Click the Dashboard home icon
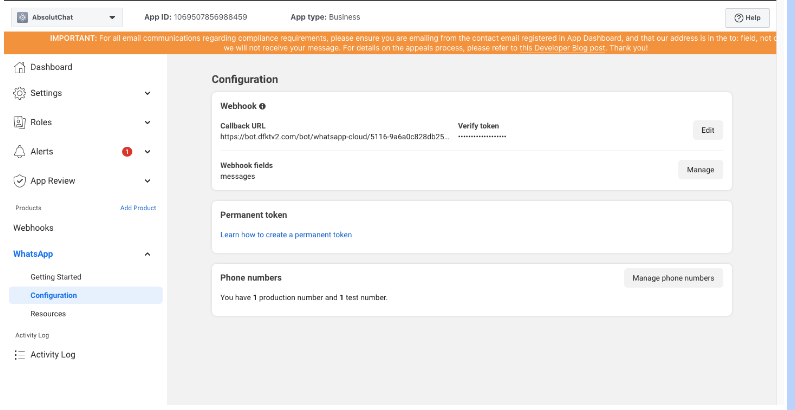 pyautogui.click(x=19, y=67)
